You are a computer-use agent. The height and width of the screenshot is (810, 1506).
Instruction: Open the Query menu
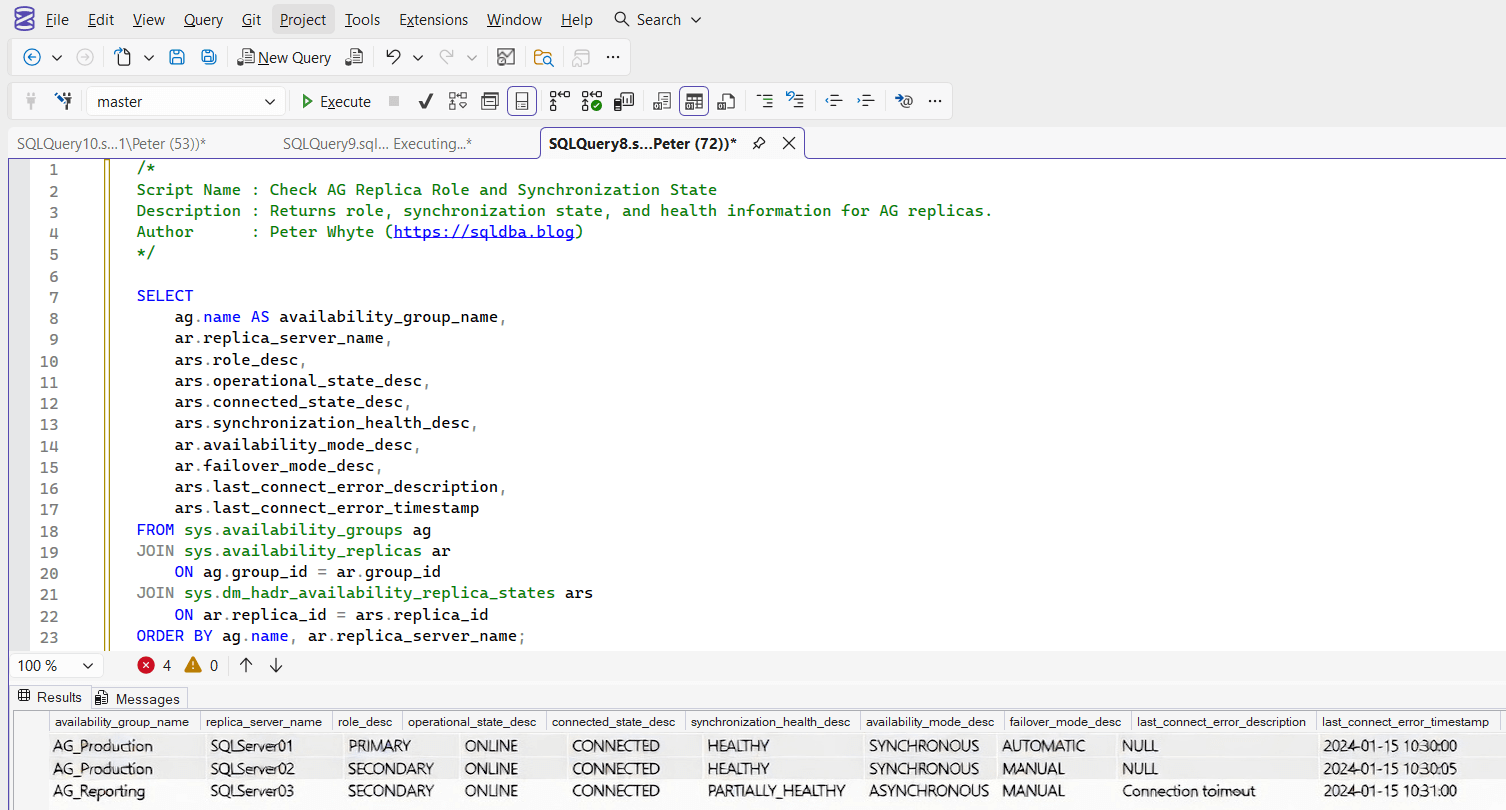pyautogui.click(x=203, y=20)
